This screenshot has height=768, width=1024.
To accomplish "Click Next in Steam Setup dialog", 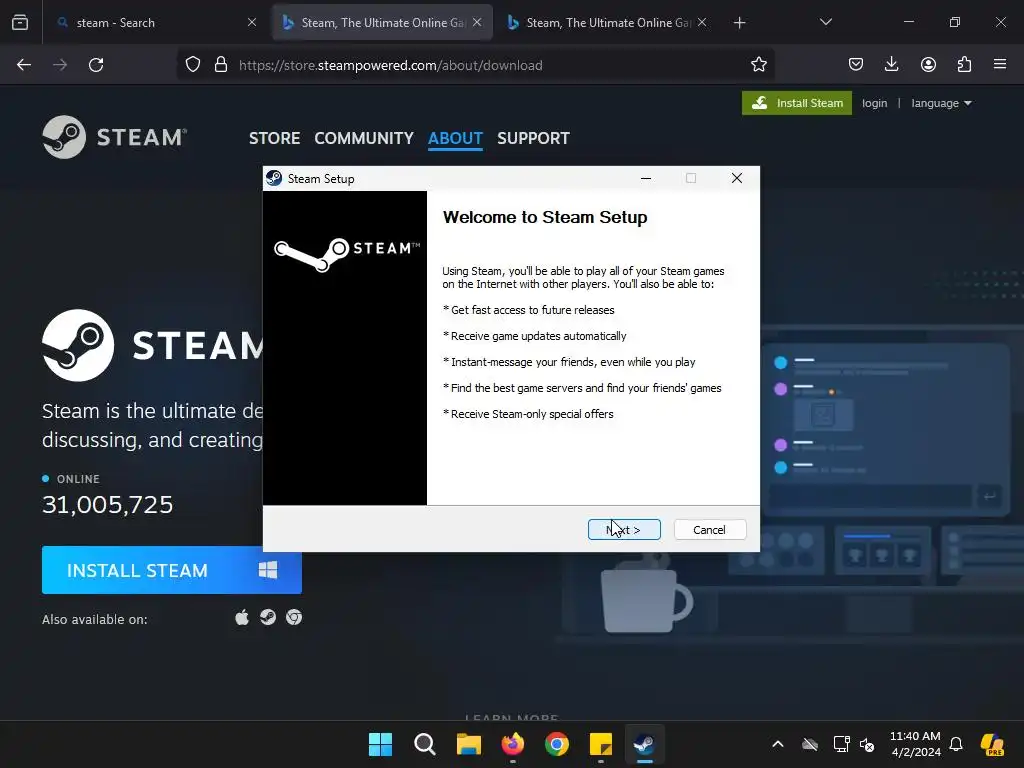I will (x=624, y=530).
